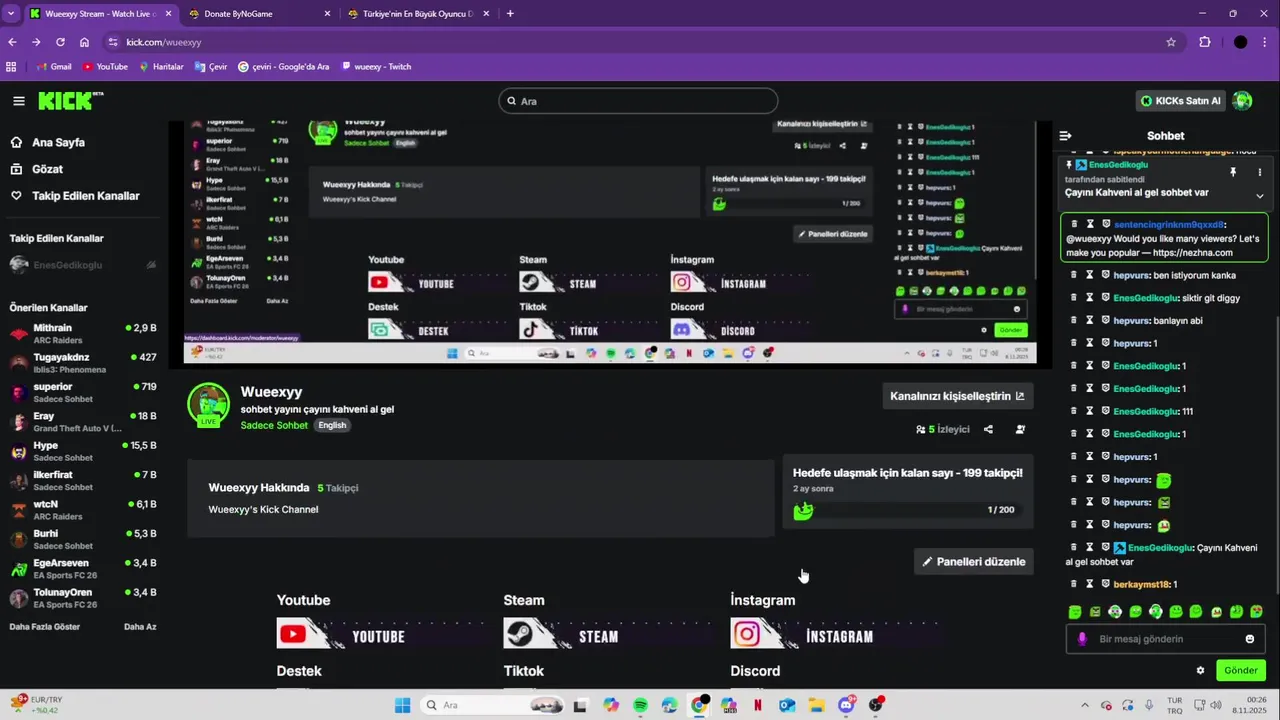Expand list with Daha Fazla Göster

click(x=44, y=627)
